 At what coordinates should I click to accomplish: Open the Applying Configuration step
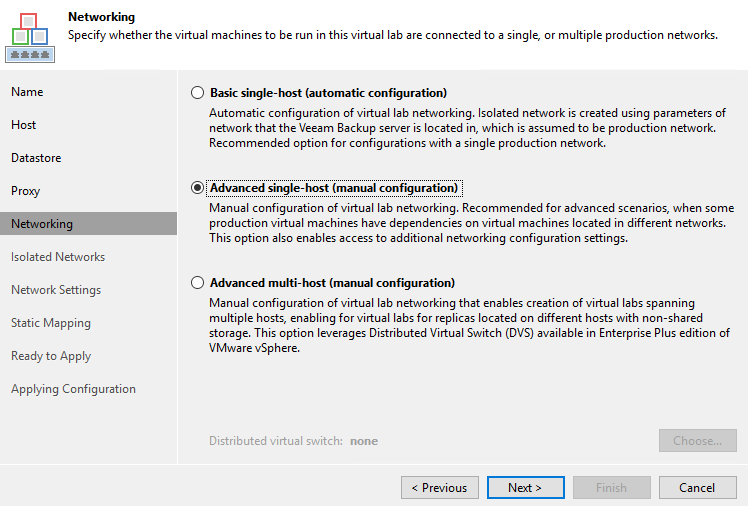[x=73, y=389]
